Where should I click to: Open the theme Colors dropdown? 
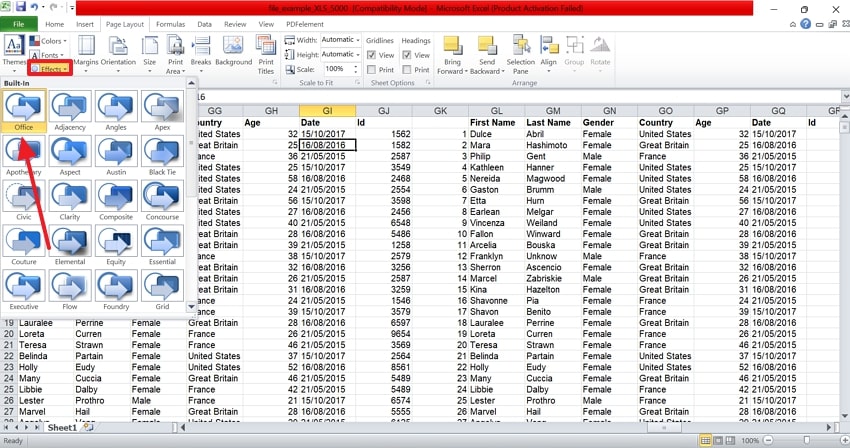(48, 41)
